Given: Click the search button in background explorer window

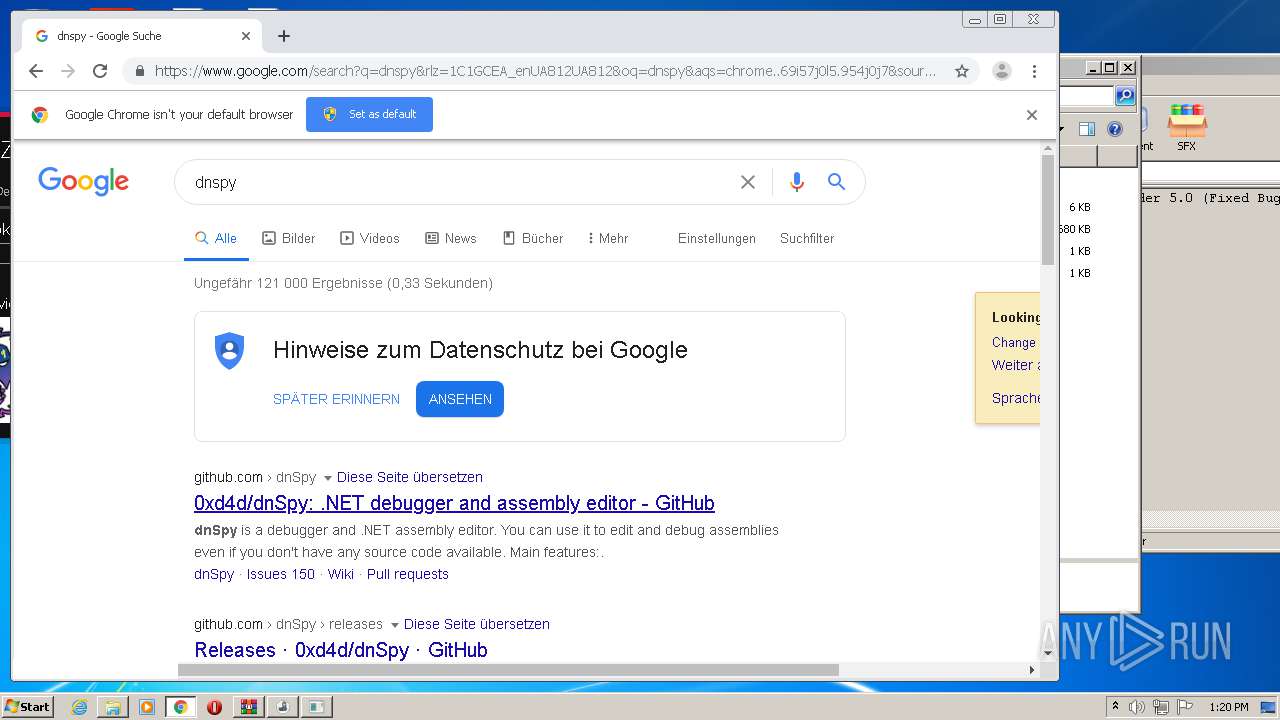Looking at the screenshot, I should (1125, 96).
